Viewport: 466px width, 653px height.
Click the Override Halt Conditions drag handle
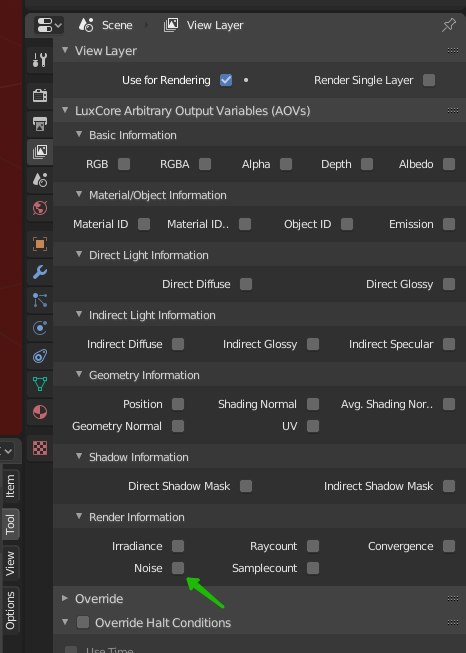point(453,623)
